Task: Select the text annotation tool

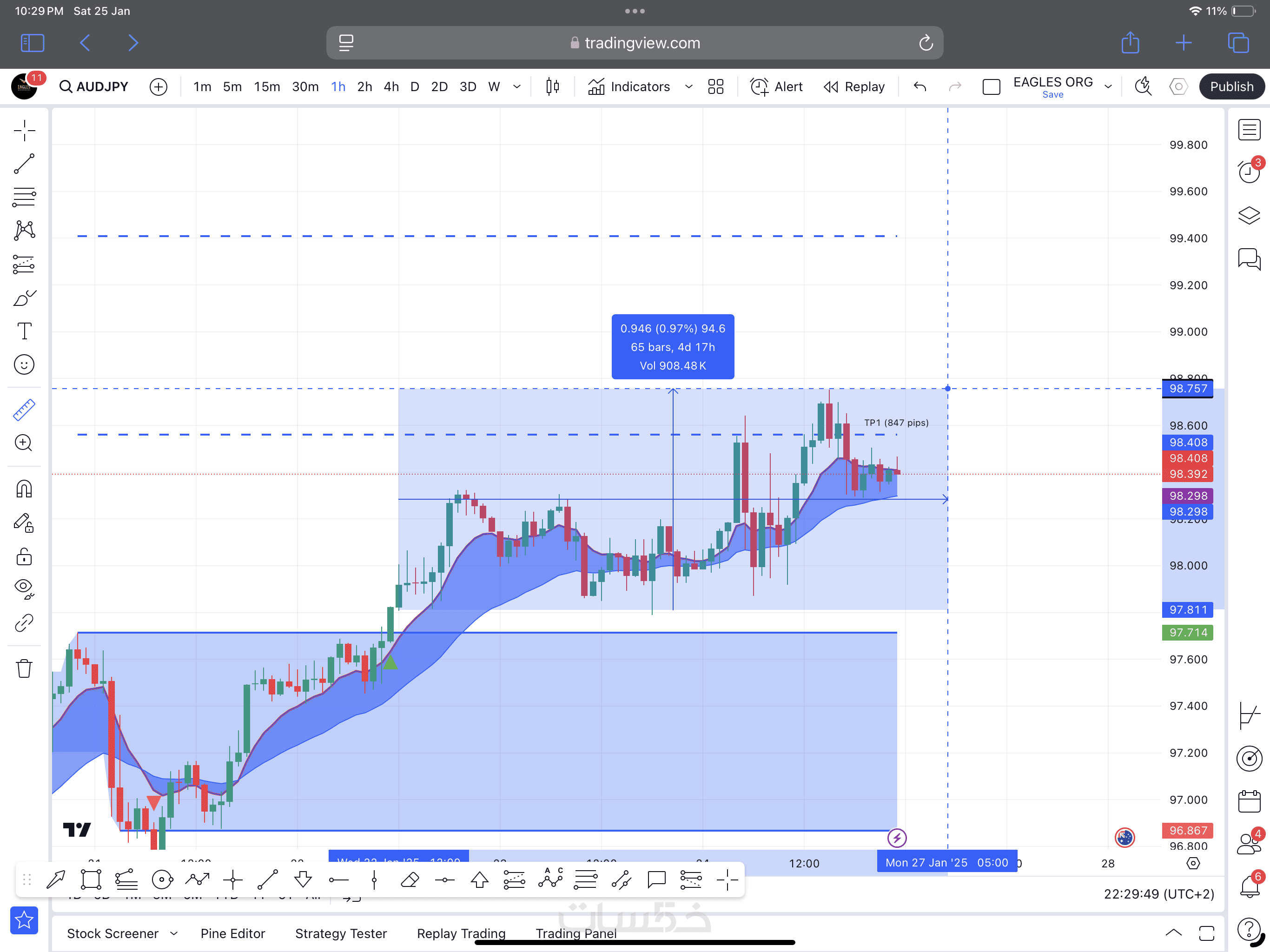Action: (24, 331)
